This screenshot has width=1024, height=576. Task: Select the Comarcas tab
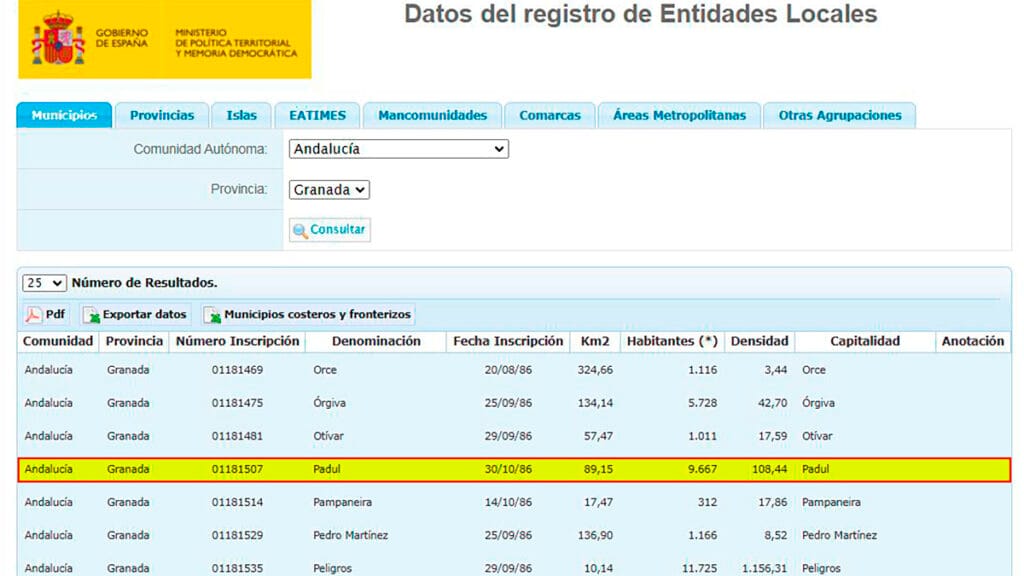[x=549, y=114]
